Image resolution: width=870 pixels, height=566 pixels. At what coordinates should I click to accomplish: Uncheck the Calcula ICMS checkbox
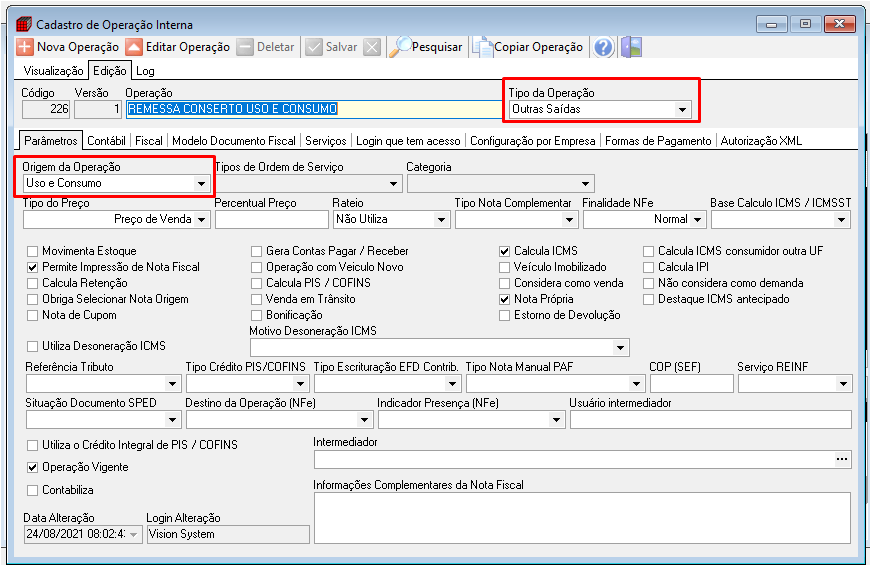coord(504,251)
